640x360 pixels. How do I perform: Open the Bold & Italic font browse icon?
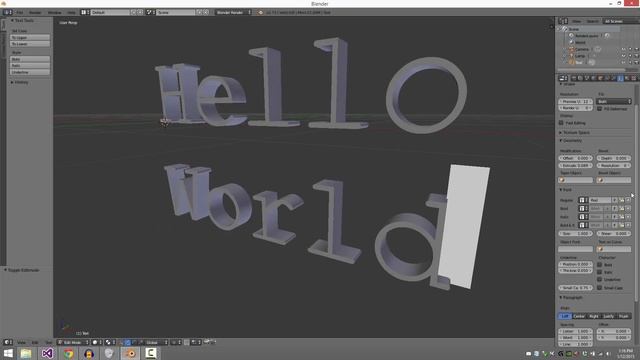pyautogui.click(x=583, y=225)
